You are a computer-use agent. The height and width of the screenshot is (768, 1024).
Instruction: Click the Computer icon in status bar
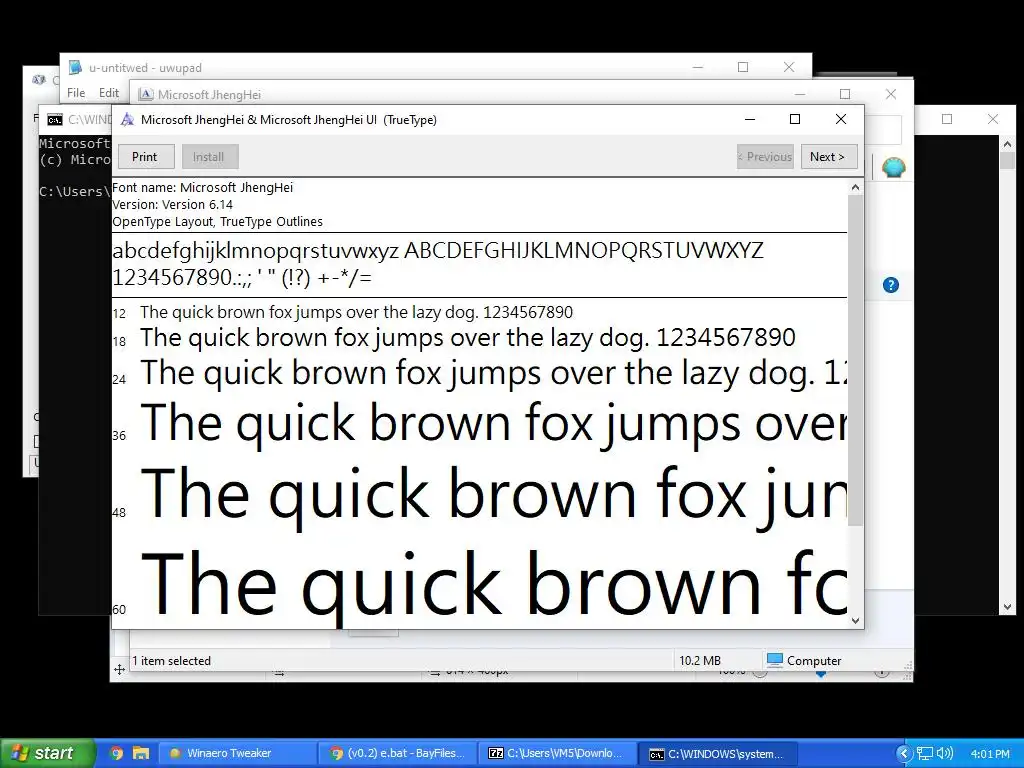pyautogui.click(x=775, y=660)
